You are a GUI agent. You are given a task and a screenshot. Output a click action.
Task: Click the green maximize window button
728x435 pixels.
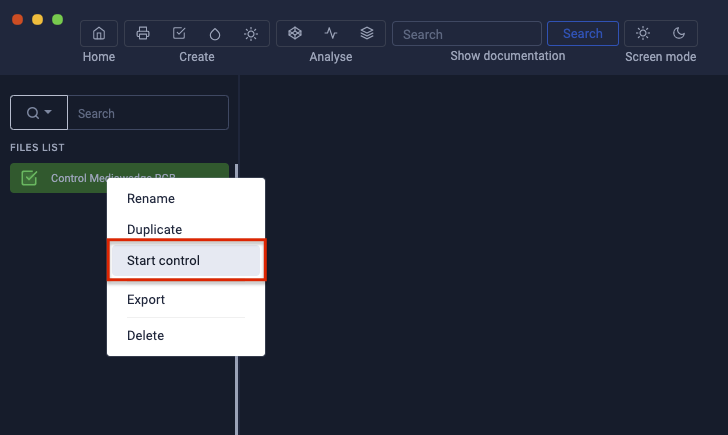(x=58, y=19)
